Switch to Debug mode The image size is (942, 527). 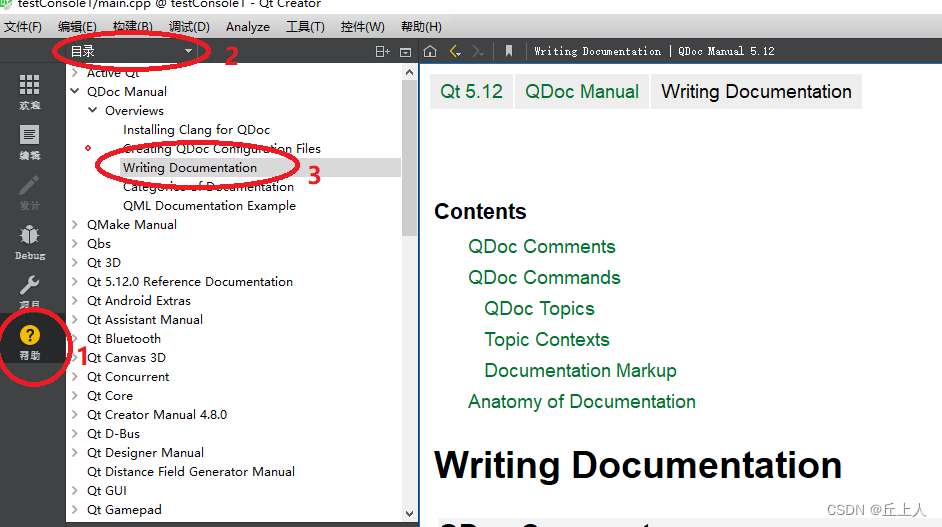coord(29,242)
